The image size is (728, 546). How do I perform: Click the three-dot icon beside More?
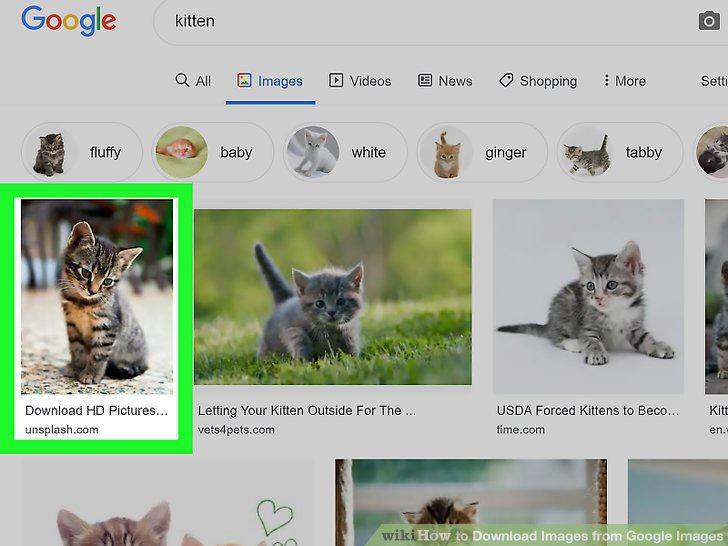(x=606, y=80)
